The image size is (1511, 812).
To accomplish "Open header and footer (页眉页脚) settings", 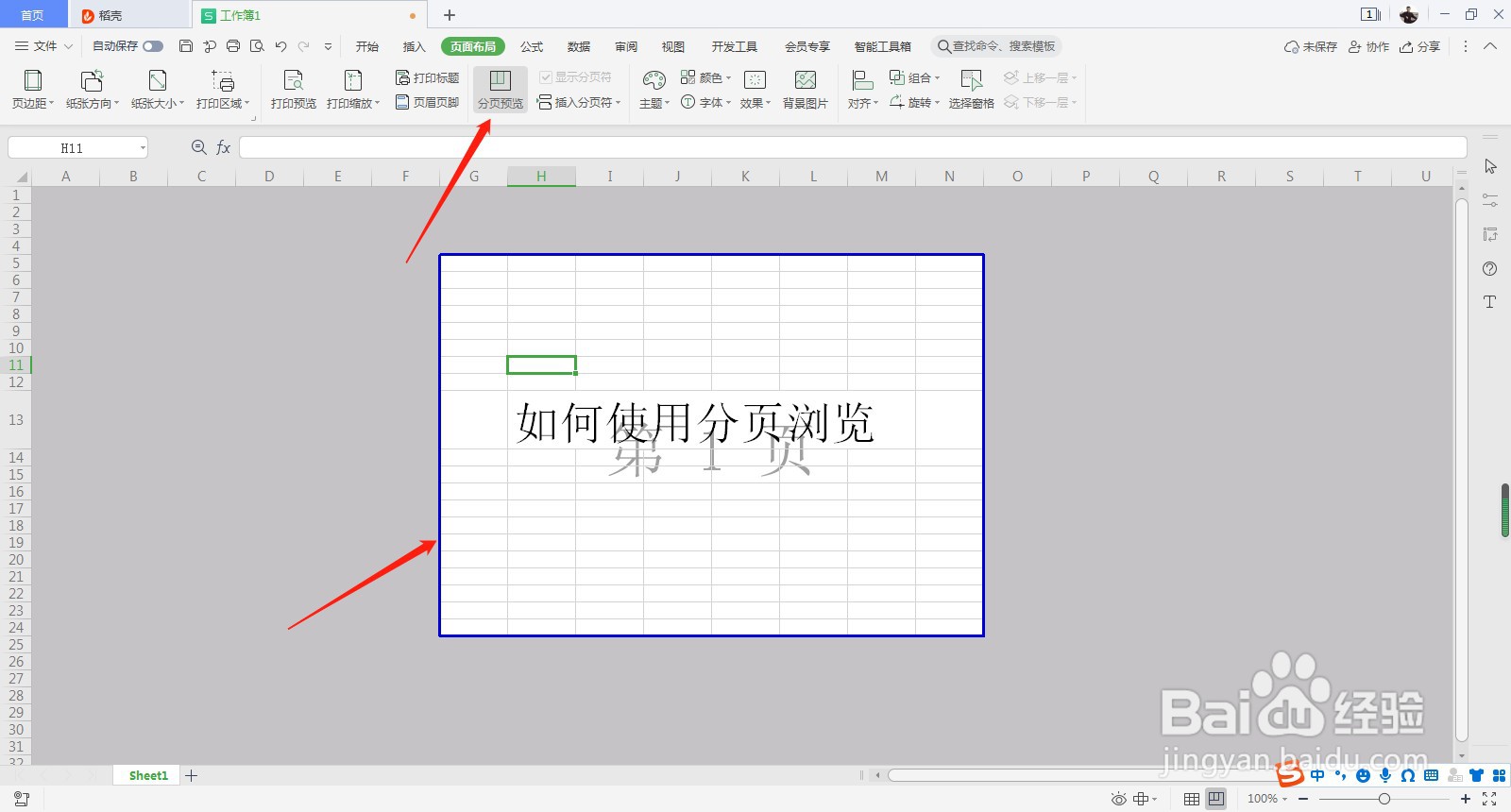I will (427, 102).
